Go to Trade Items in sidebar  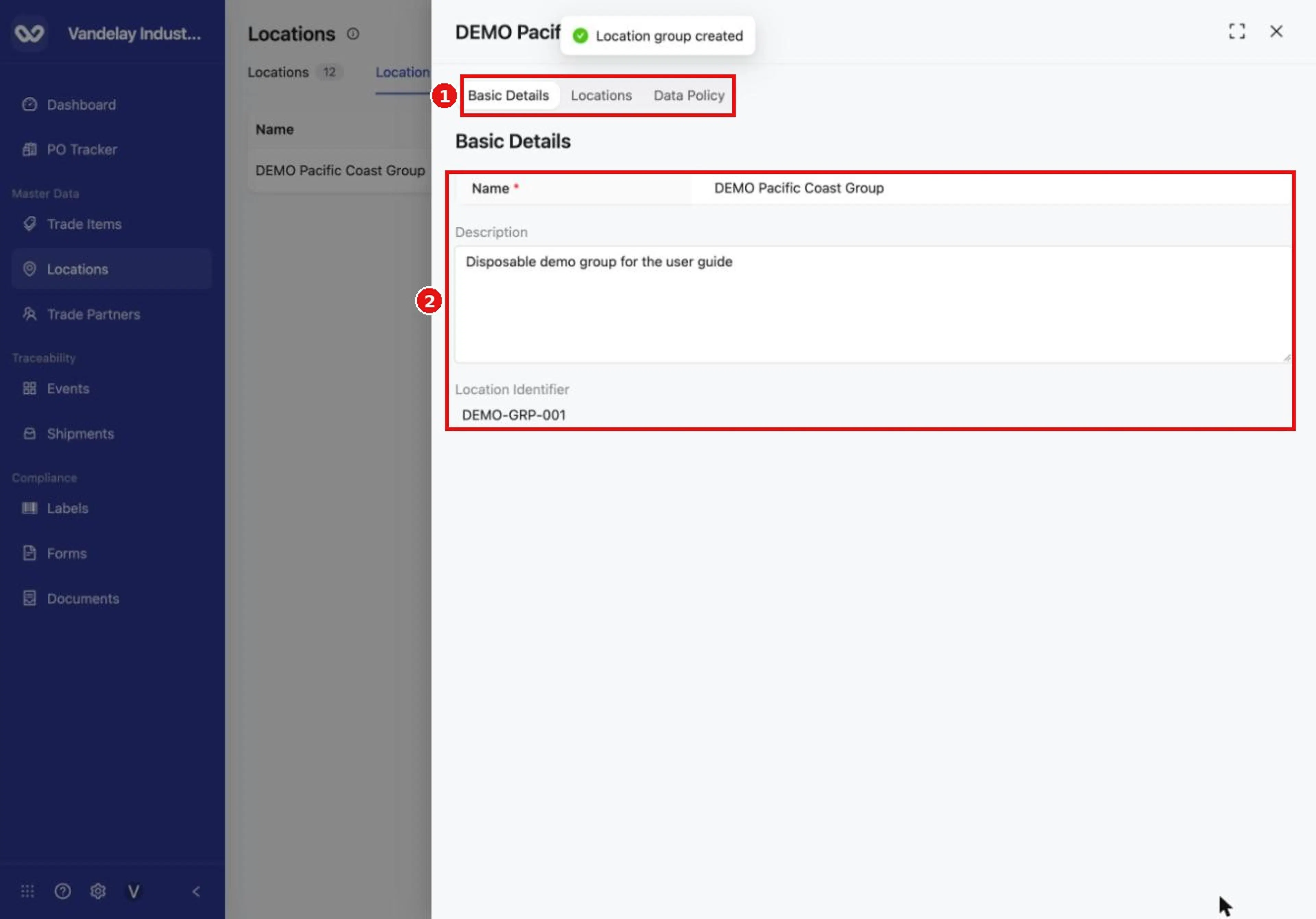click(x=112, y=224)
